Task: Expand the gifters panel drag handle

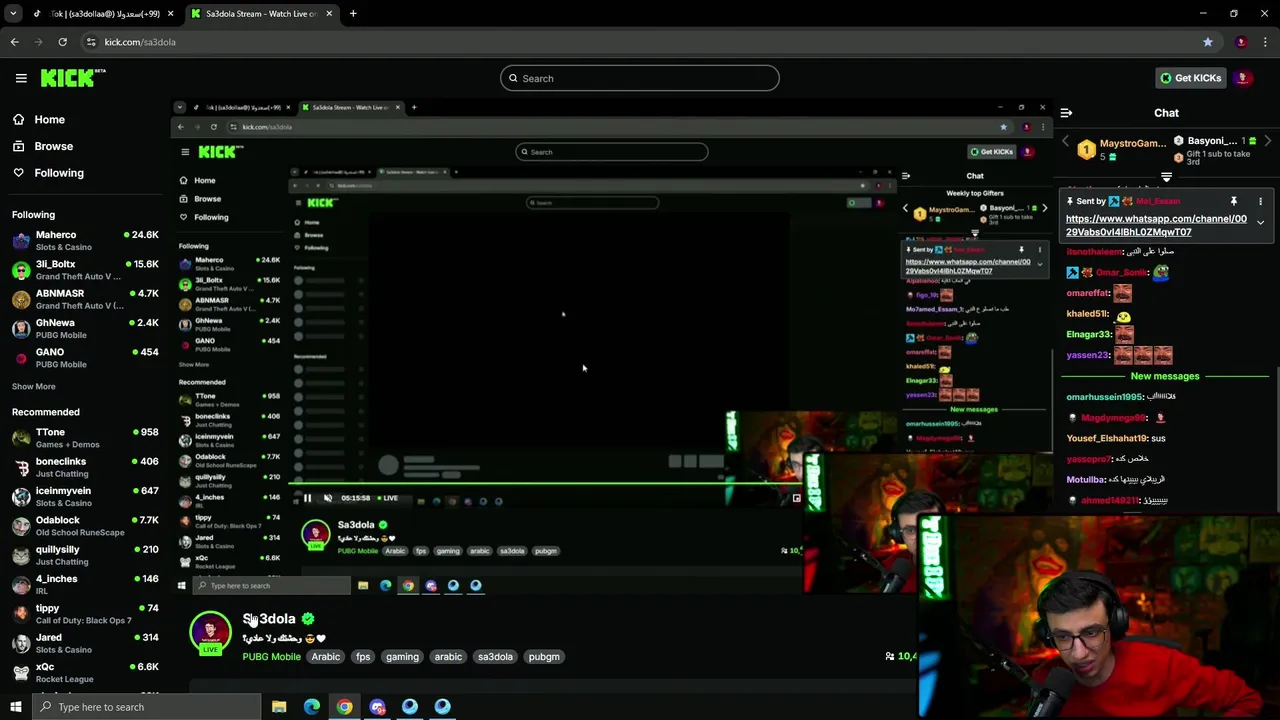Action: pos(1166,177)
